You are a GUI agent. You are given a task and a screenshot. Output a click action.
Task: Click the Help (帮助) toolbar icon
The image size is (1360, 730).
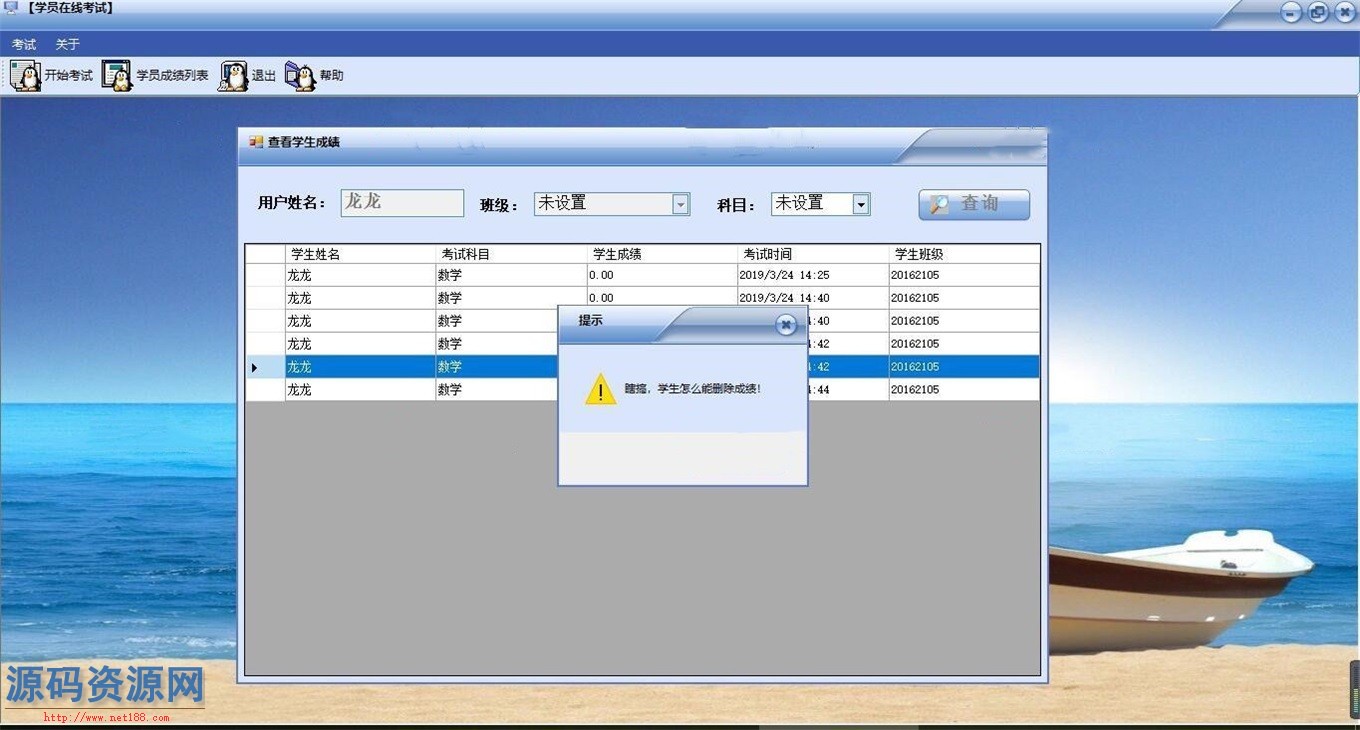coord(300,76)
